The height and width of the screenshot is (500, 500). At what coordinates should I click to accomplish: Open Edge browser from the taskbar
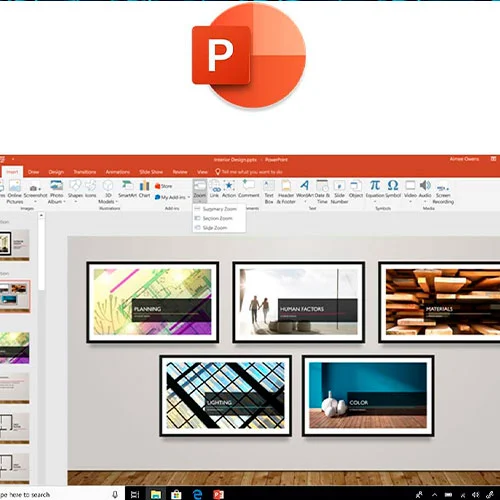pyautogui.click(x=197, y=495)
